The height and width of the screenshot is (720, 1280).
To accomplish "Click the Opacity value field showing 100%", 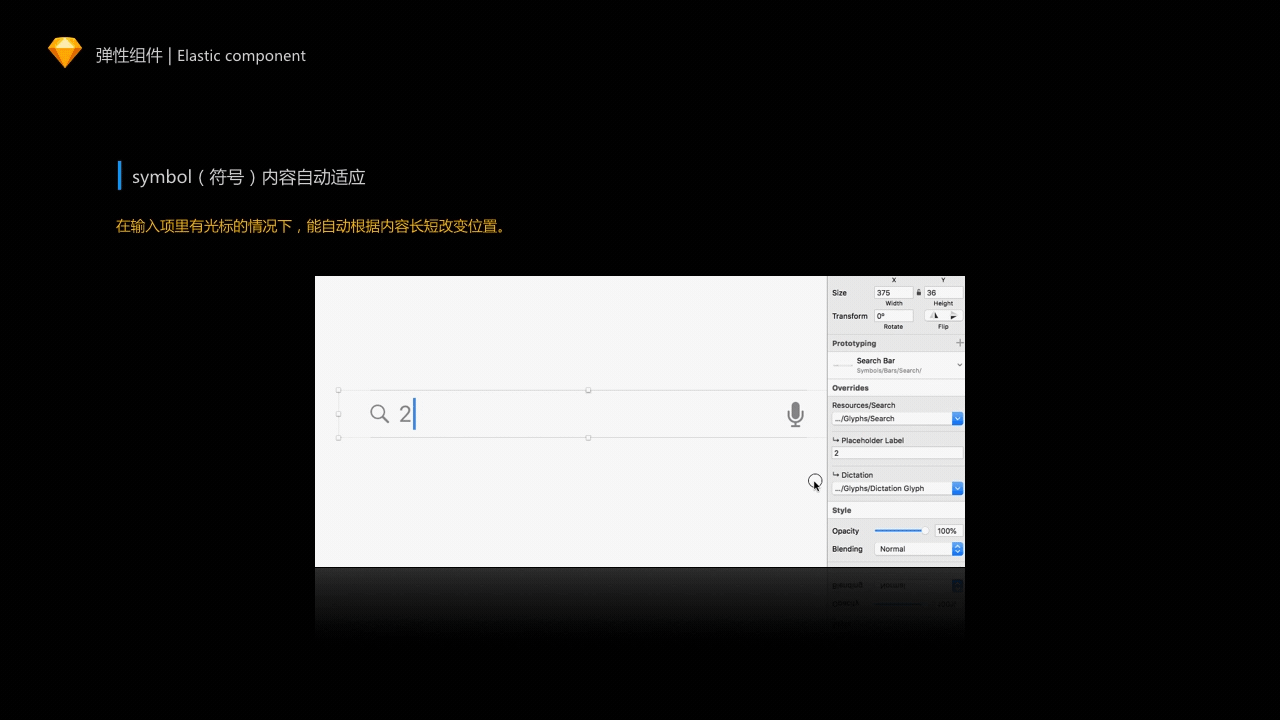I will 946,530.
